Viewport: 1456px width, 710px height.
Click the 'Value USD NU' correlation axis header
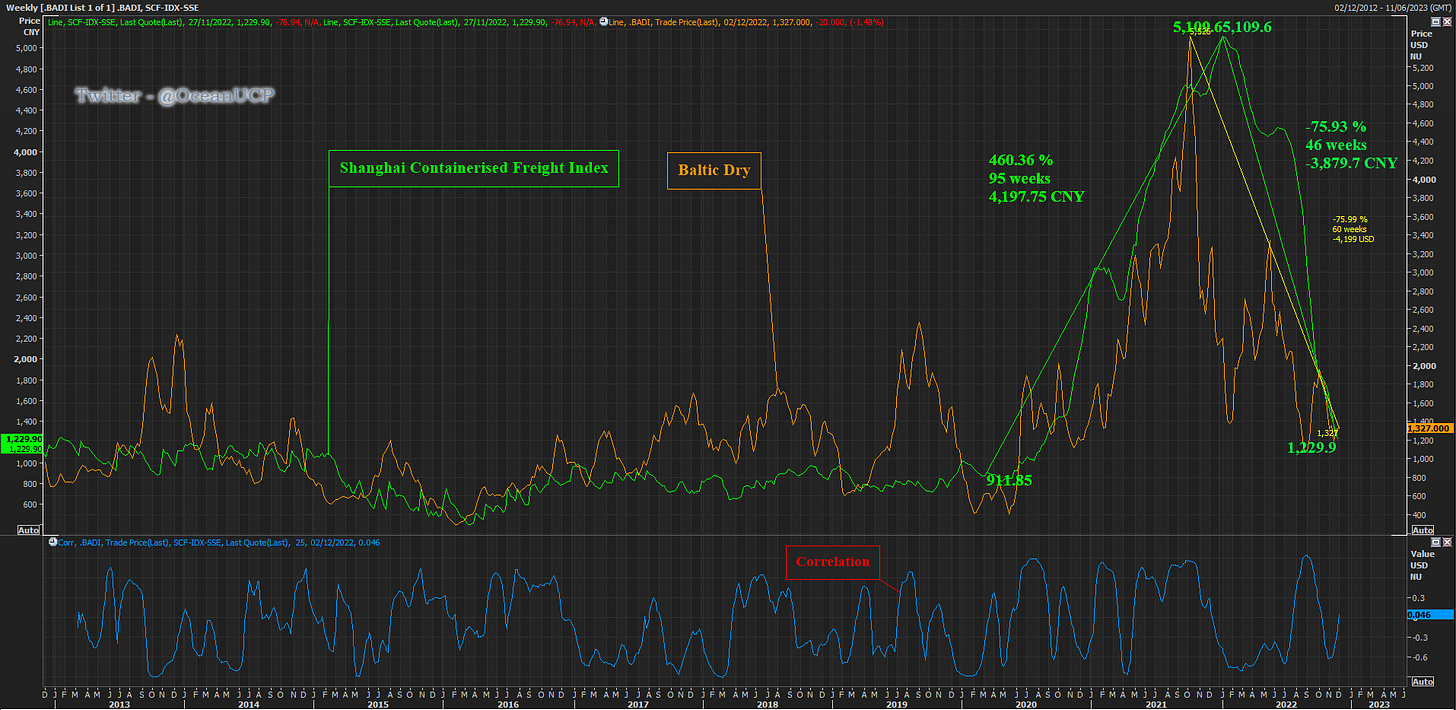point(1421,566)
